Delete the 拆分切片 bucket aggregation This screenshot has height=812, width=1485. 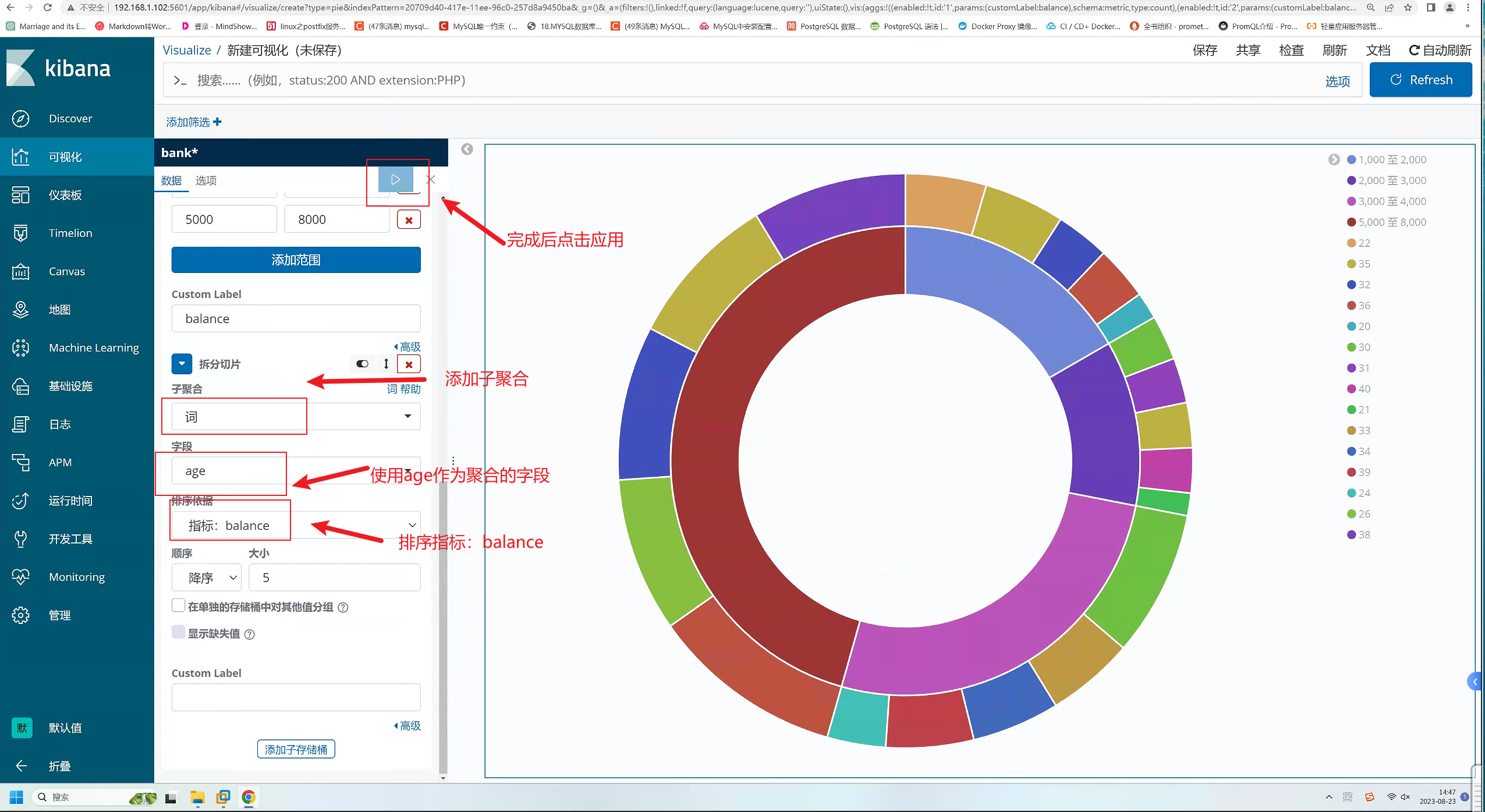pyautogui.click(x=409, y=364)
